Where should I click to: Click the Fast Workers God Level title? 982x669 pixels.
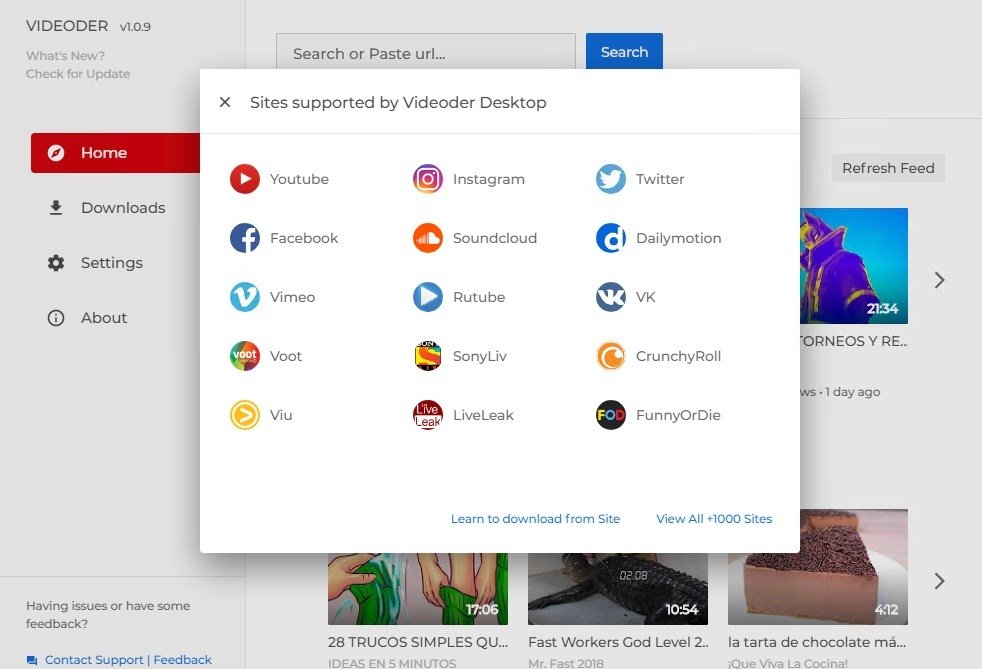[618, 642]
